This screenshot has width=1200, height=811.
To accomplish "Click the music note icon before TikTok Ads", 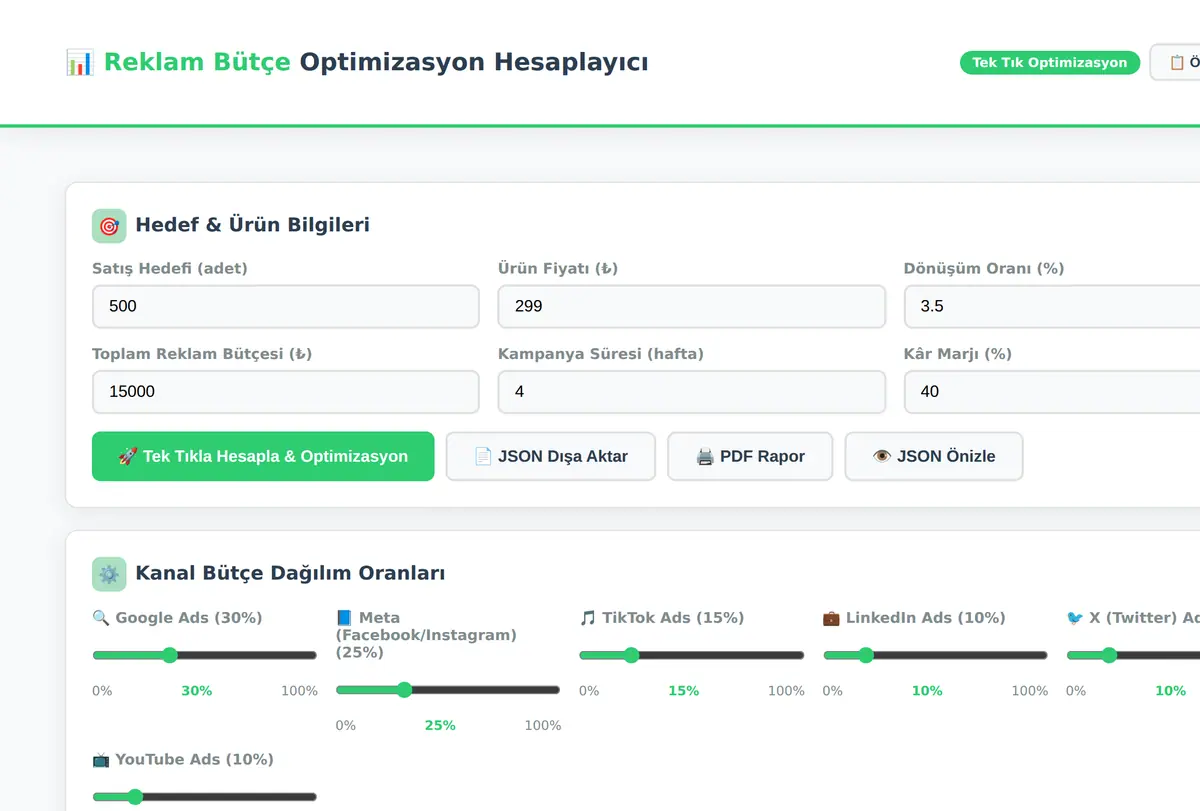I will pos(588,618).
